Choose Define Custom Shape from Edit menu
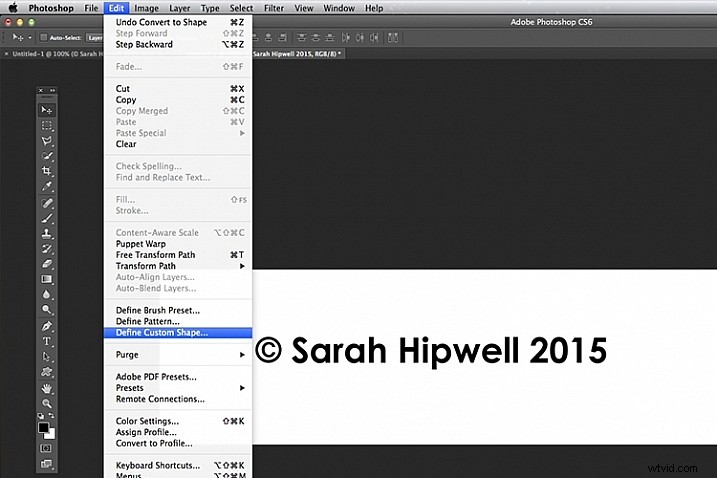Screen dimensions: 717x478 click(x=178, y=333)
